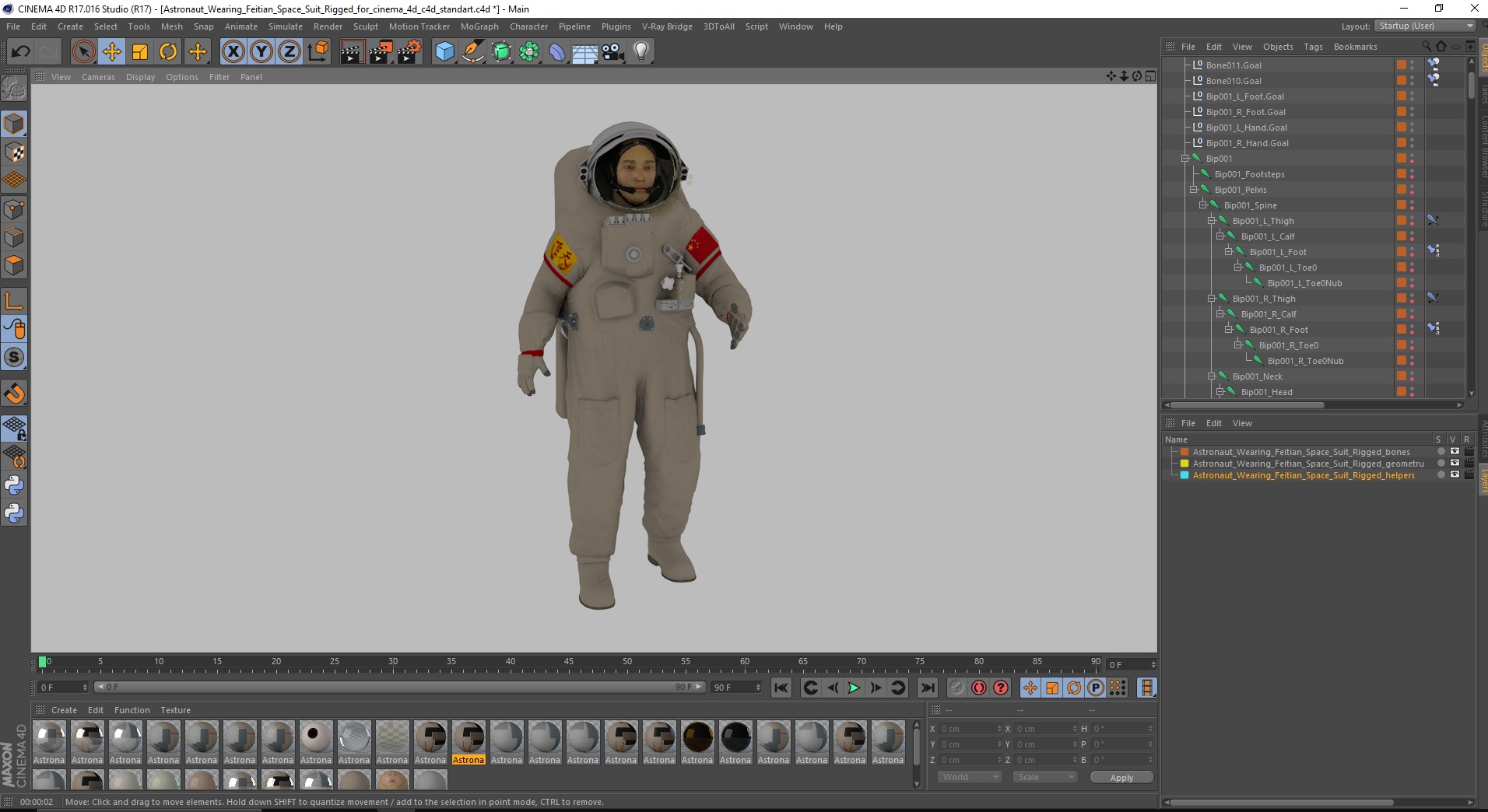The image size is (1488, 812).
Task: Click the green Subdivision Surface generator icon
Action: tap(501, 52)
